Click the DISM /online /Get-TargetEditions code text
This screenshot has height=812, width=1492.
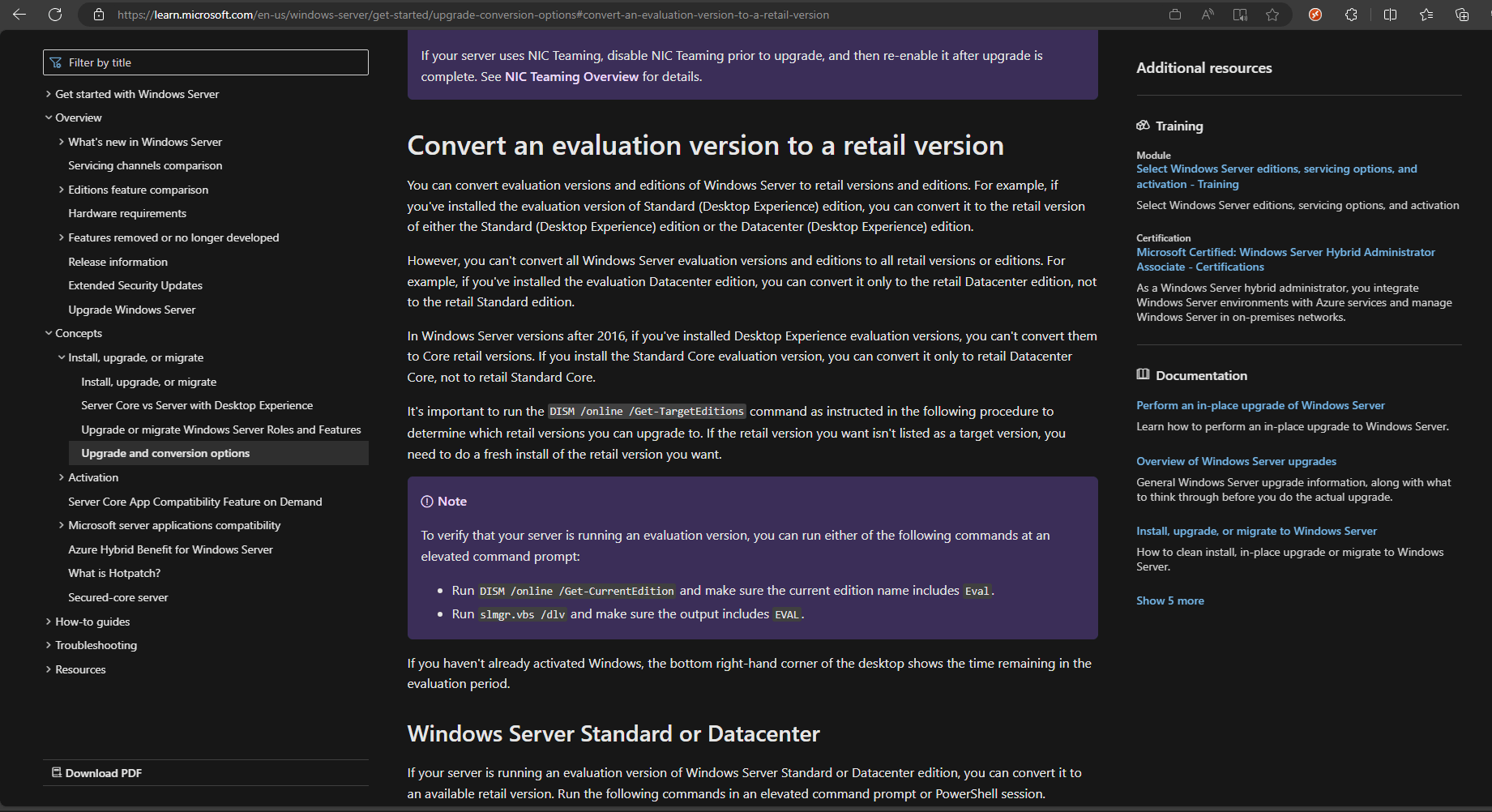coord(647,412)
